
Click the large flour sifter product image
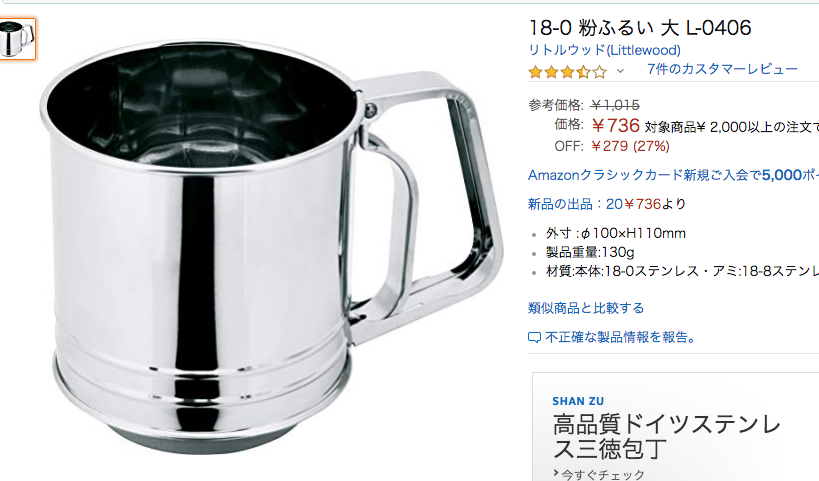pyautogui.click(x=272, y=247)
